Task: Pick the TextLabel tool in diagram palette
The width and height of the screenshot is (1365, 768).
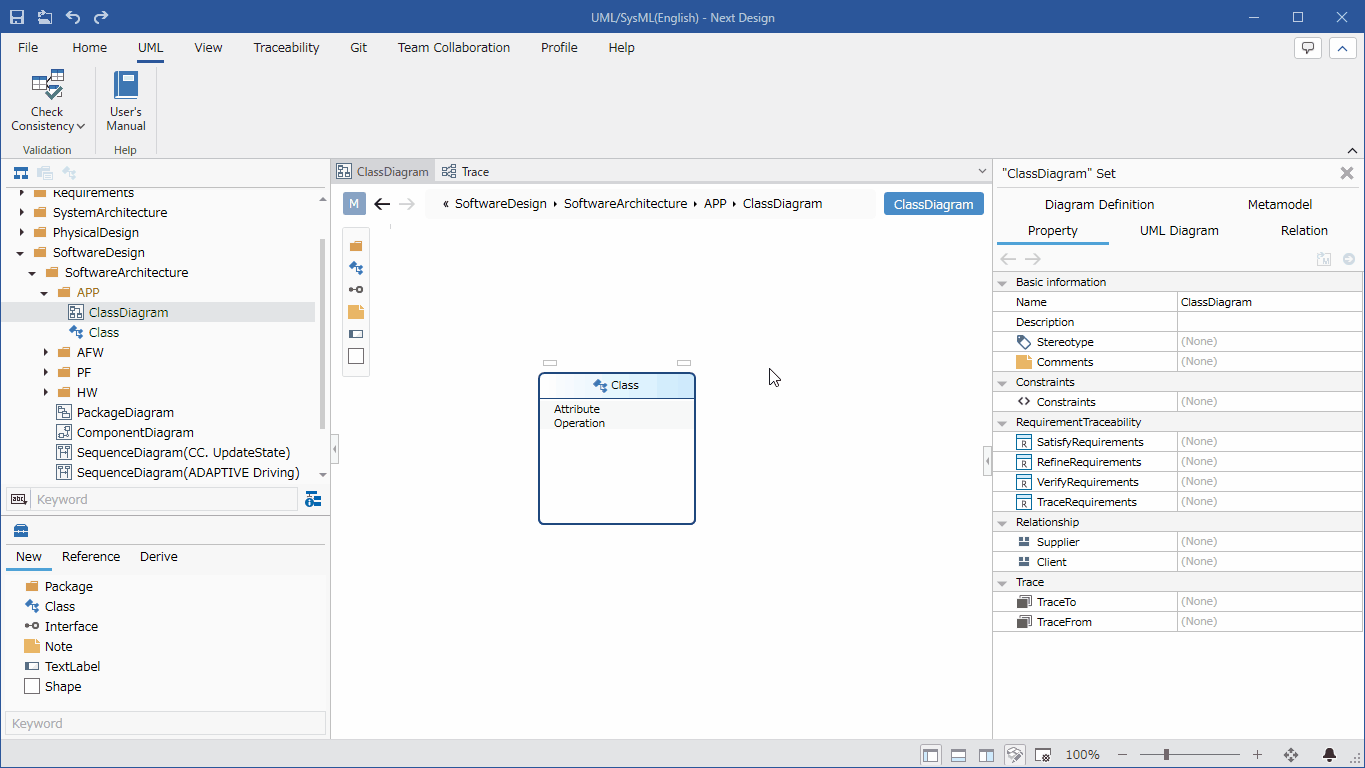Action: (x=356, y=334)
